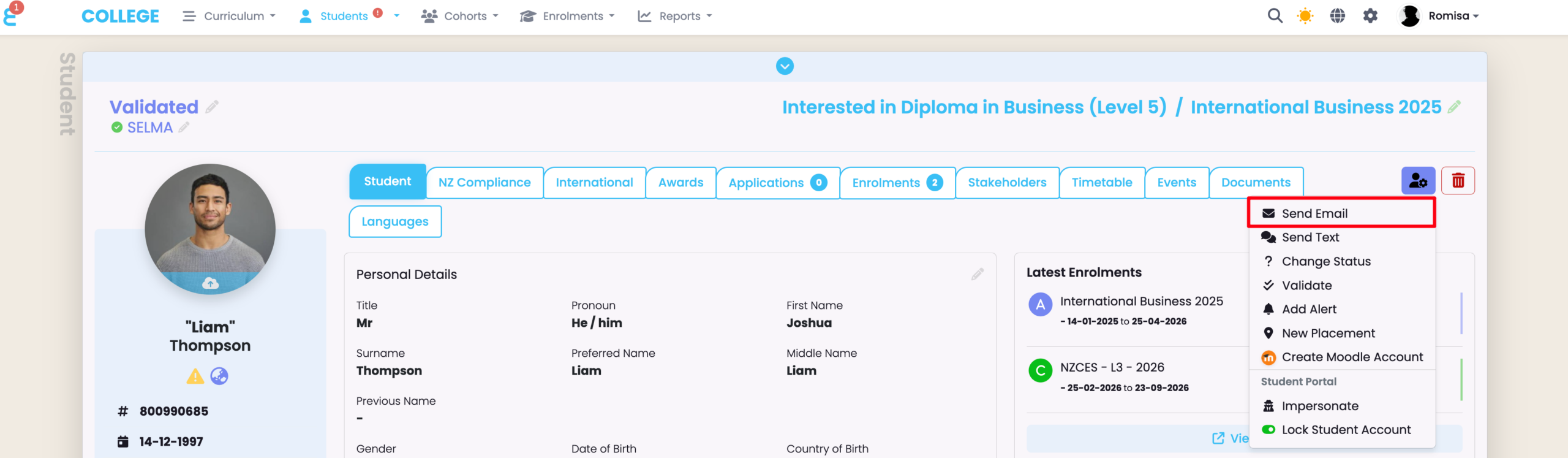Click the search magnifier icon

point(1275,16)
